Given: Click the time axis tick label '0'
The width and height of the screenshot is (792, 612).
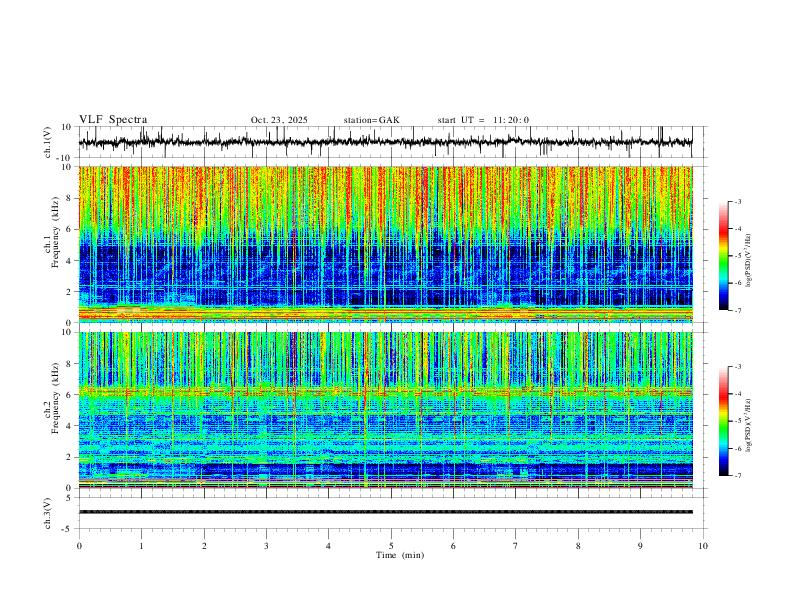Looking at the screenshot, I should tap(79, 546).
